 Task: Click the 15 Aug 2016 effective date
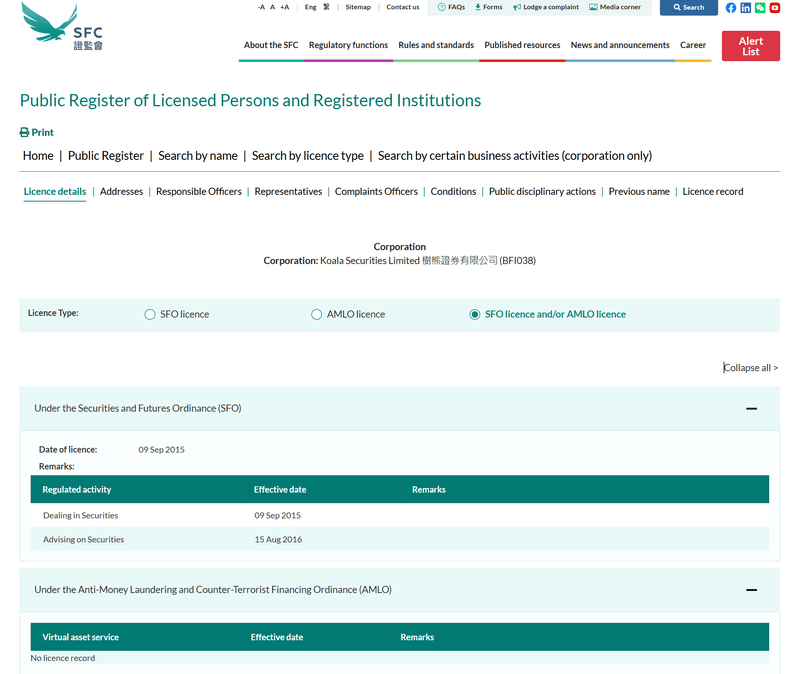tap(278, 539)
